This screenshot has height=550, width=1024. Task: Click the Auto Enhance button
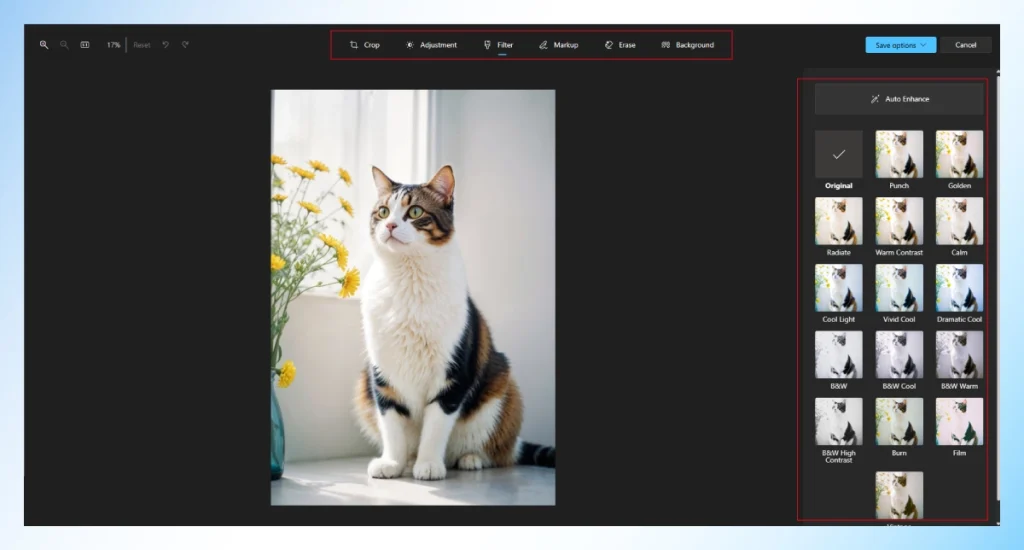tap(899, 99)
